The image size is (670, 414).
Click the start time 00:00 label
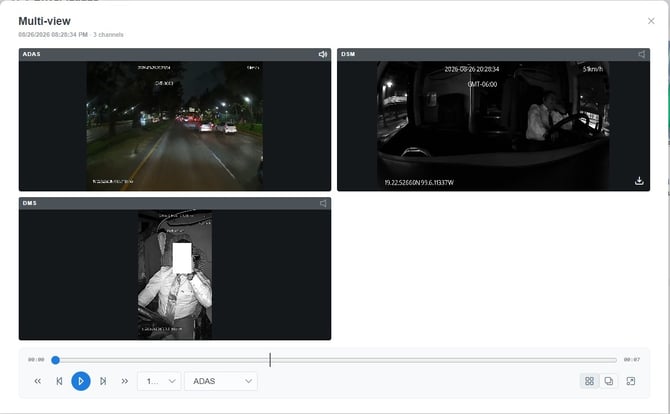[36, 360]
